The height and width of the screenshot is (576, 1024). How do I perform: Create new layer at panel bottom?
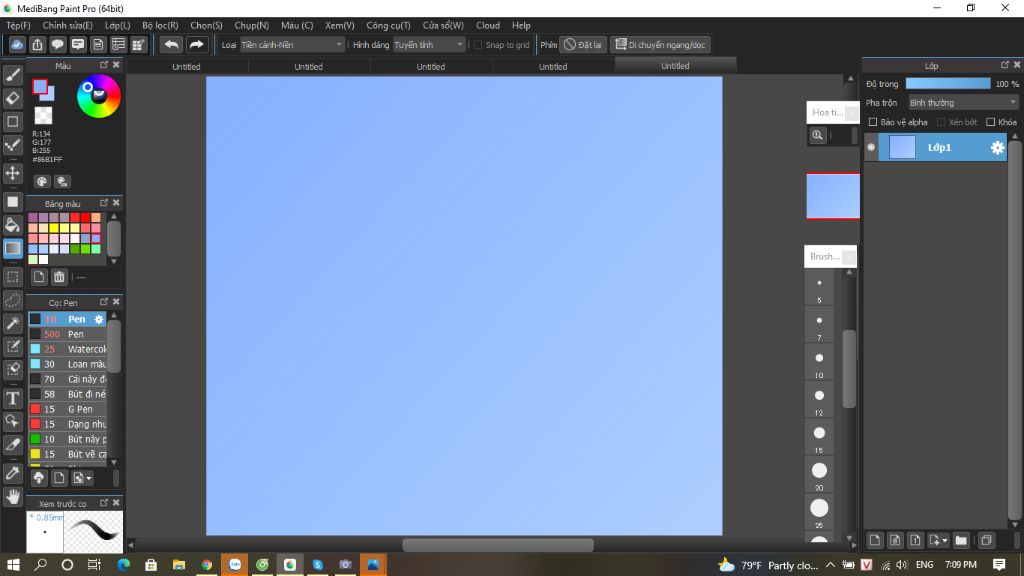[874, 540]
